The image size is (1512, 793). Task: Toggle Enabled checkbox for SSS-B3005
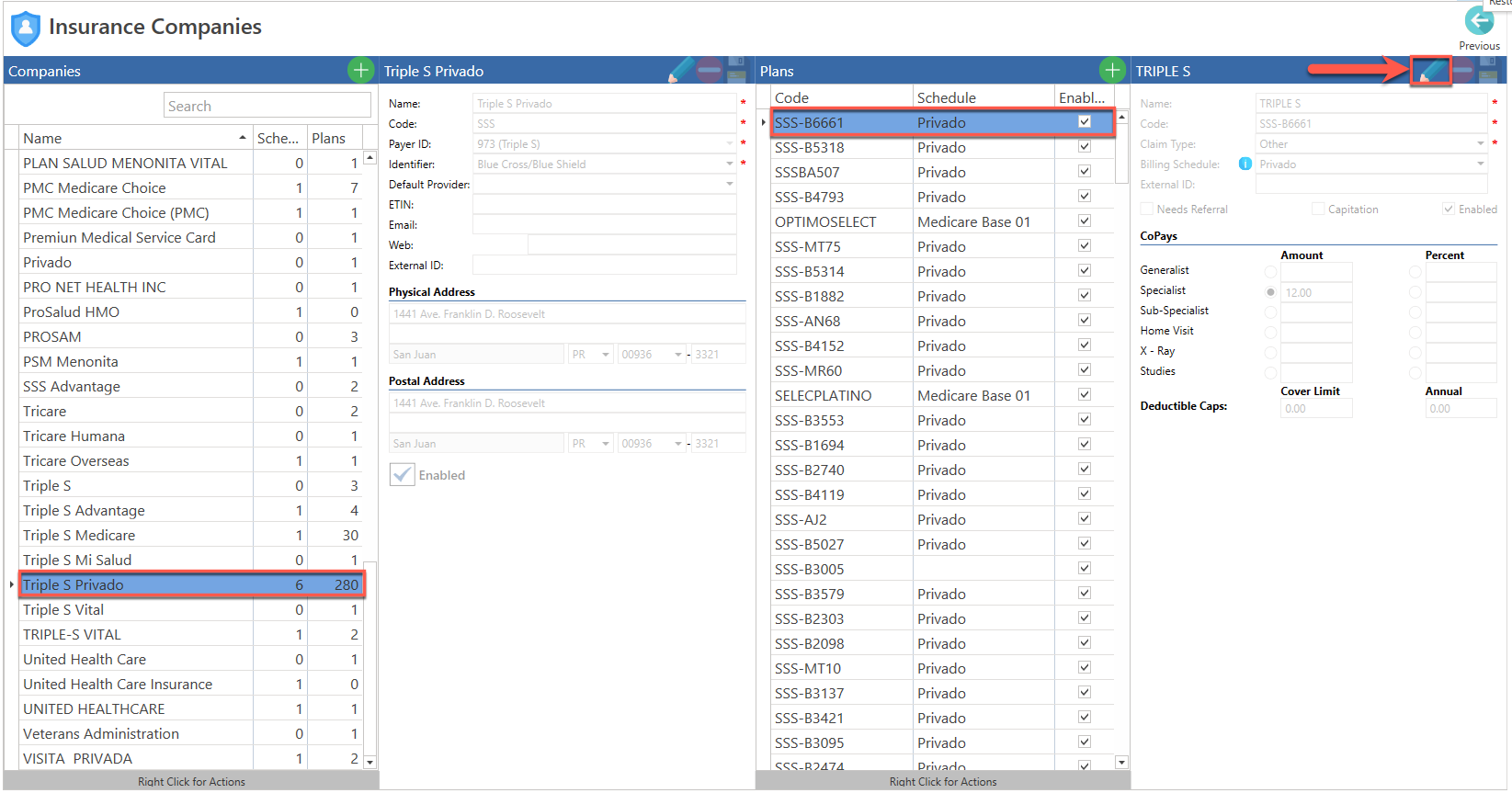coord(1085,568)
